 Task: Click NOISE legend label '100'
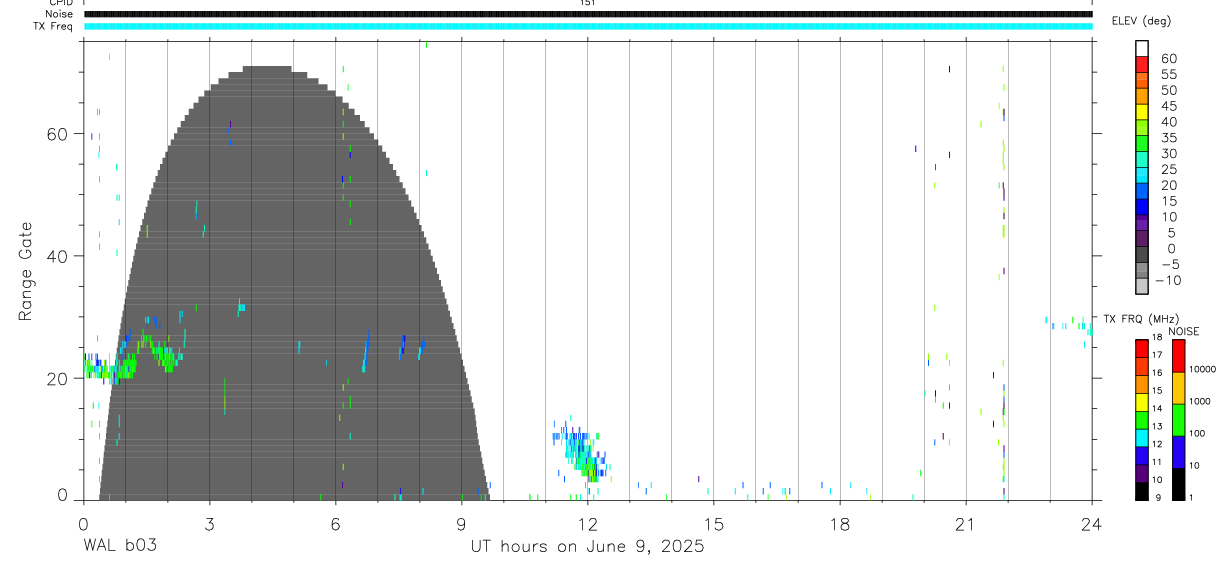pyautogui.click(x=1198, y=434)
